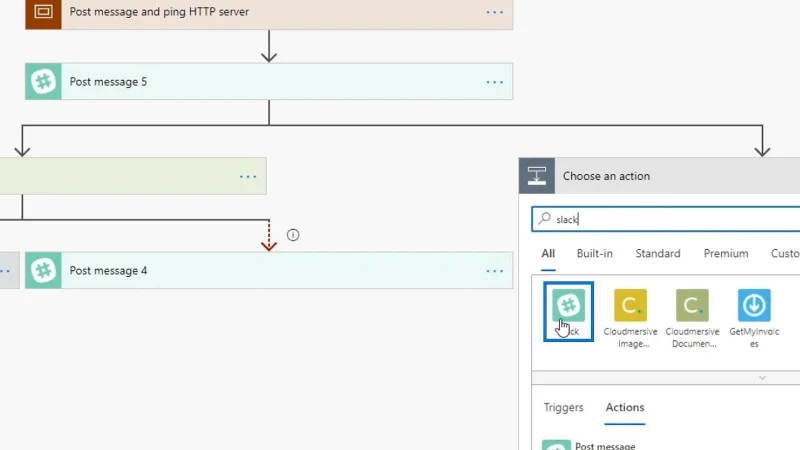The image size is (800, 450).
Task: Click the Slack icon on Post message 5
Action: point(43,82)
